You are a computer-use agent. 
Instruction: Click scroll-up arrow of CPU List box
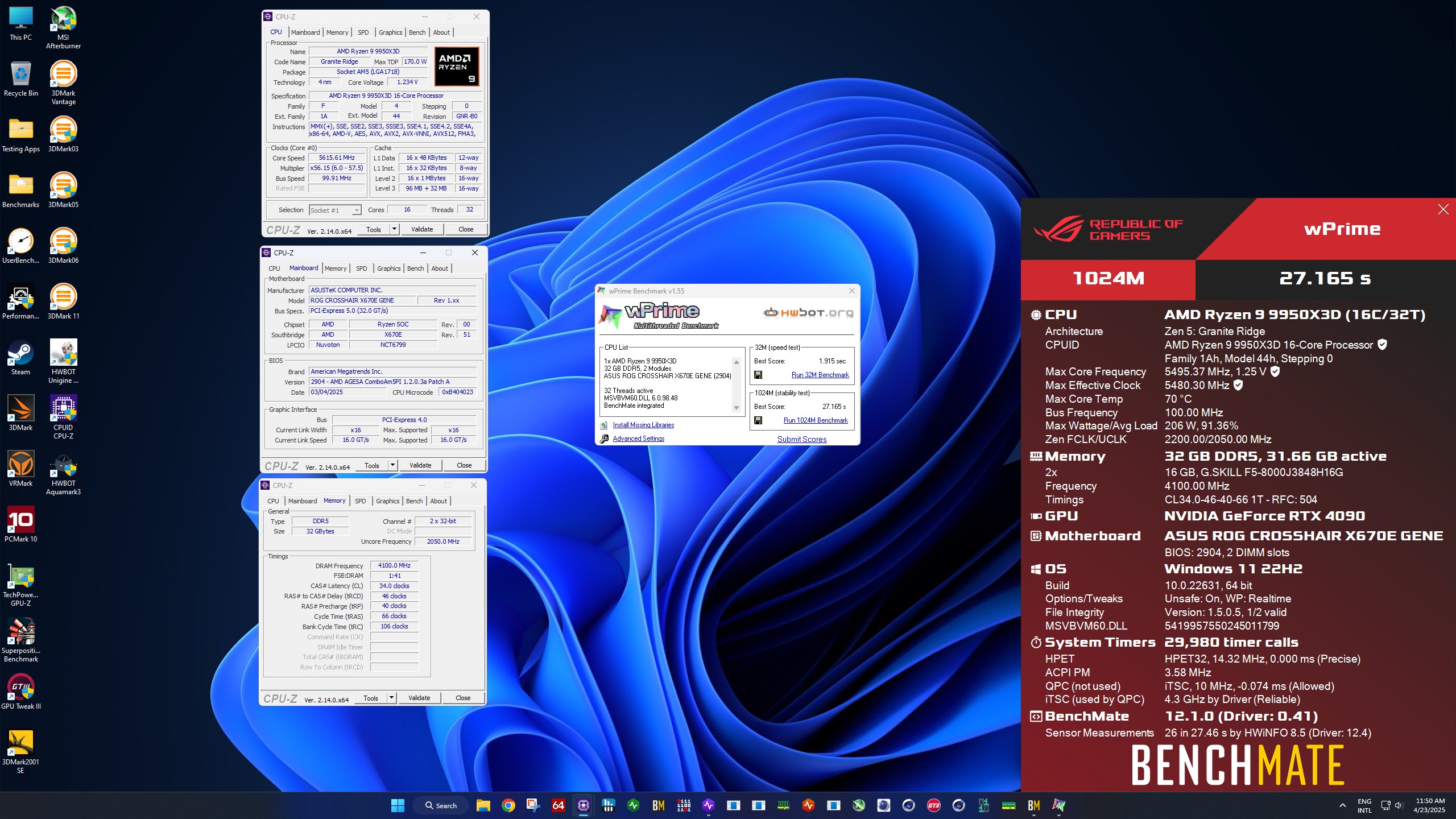pos(737,362)
